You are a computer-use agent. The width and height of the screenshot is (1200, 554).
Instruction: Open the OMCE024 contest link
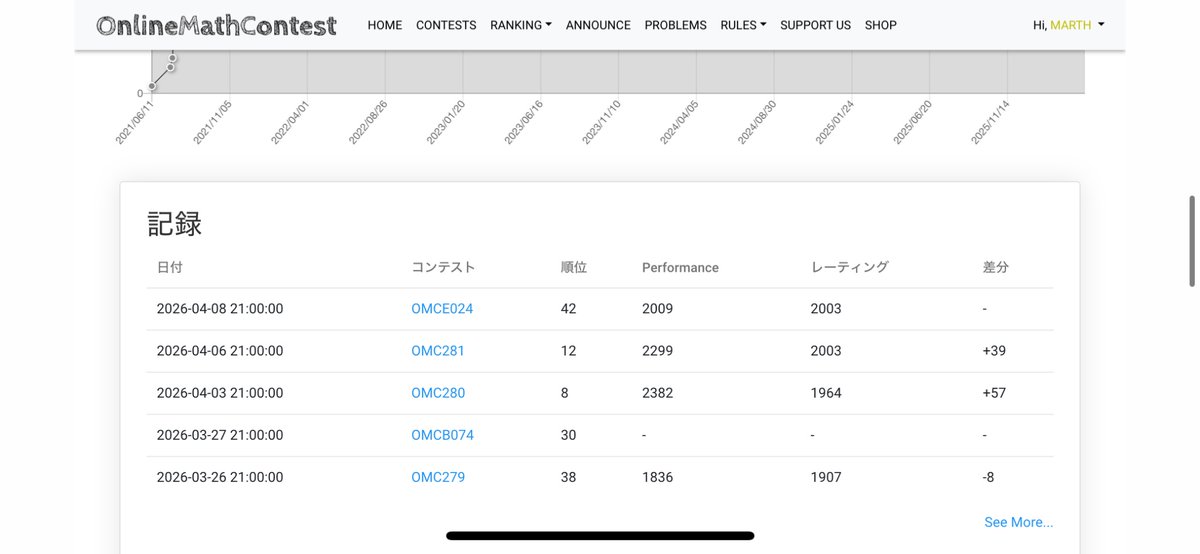(442, 309)
